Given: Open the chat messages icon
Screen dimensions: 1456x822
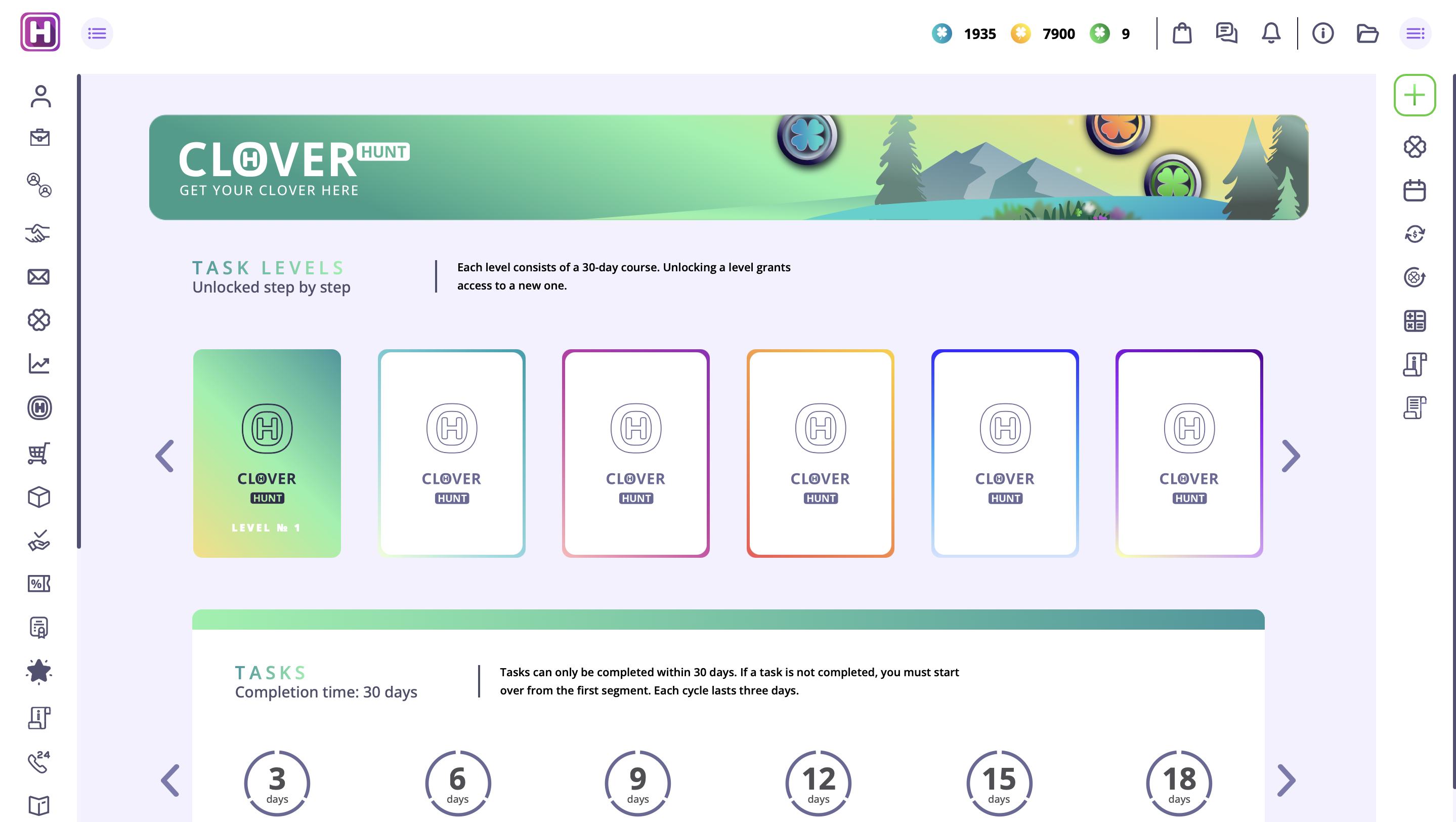Looking at the screenshot, I should [x=1226, y=33].
